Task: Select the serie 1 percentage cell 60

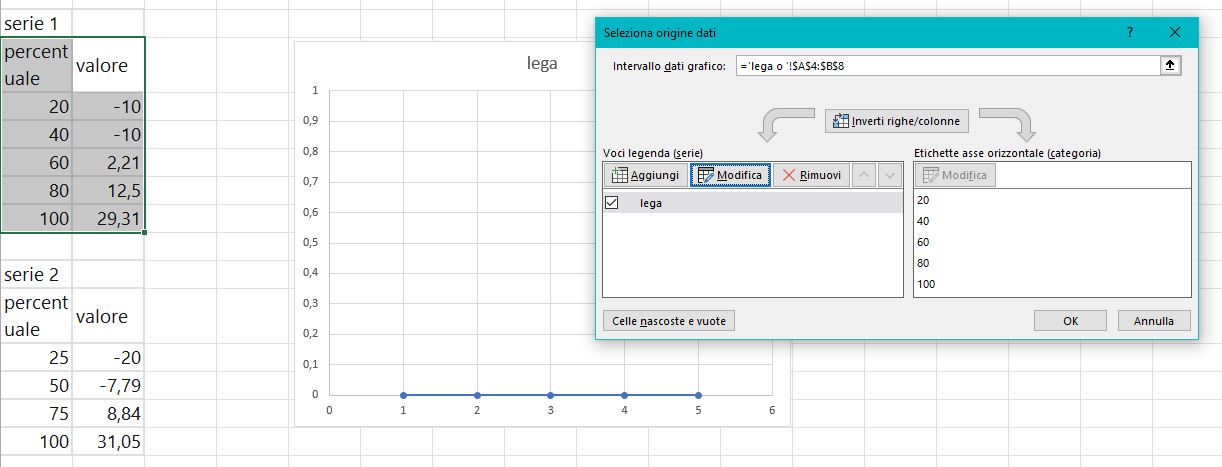Action: point(36,163)
